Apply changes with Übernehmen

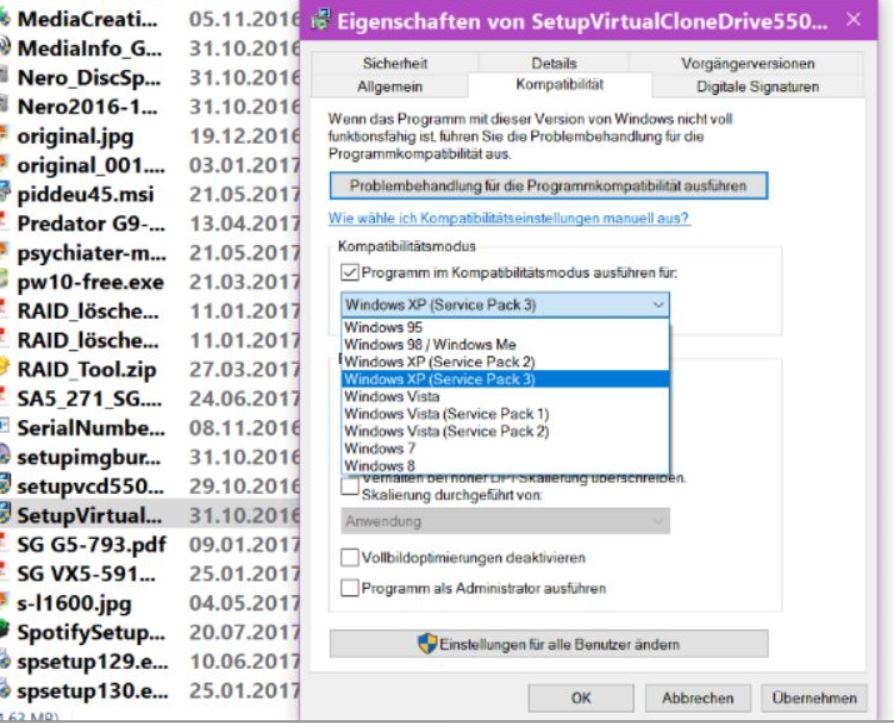814,698
